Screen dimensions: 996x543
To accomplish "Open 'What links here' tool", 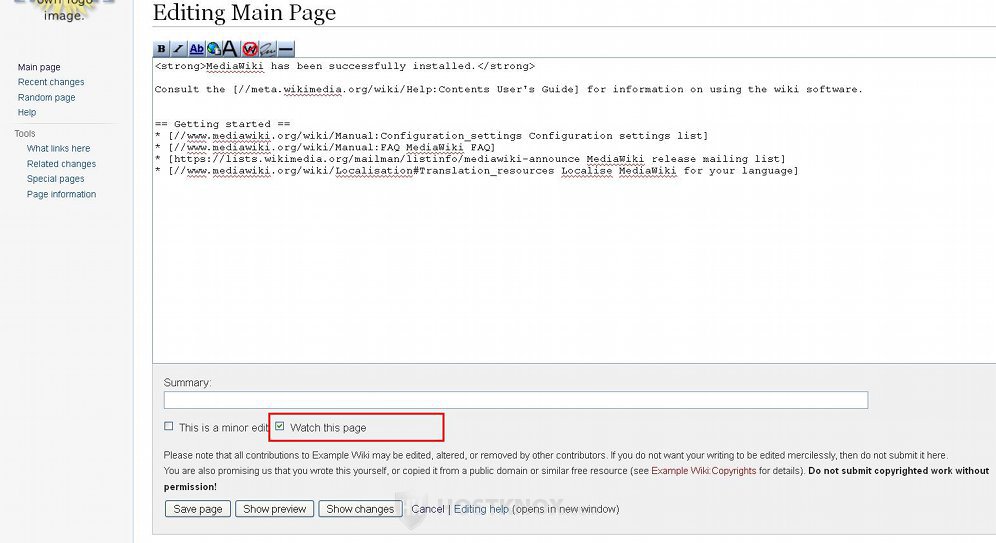I will 58,148.
